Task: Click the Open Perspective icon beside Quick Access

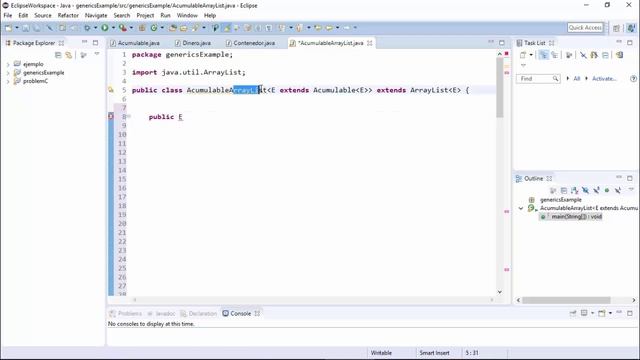Action: click(616, 28)
